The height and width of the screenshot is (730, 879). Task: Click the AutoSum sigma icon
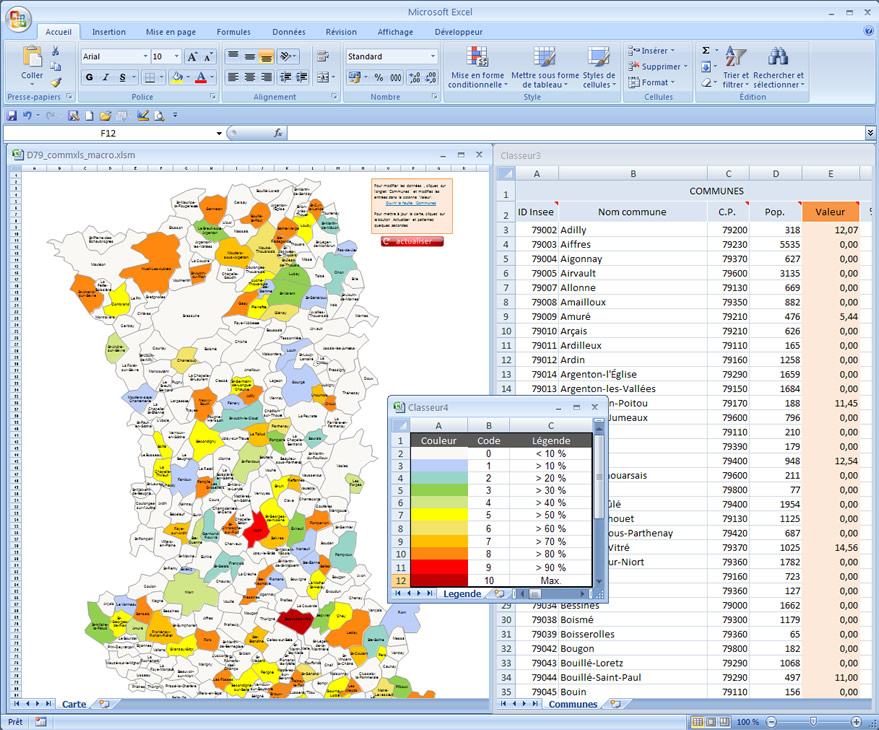[x=706, y=50]
